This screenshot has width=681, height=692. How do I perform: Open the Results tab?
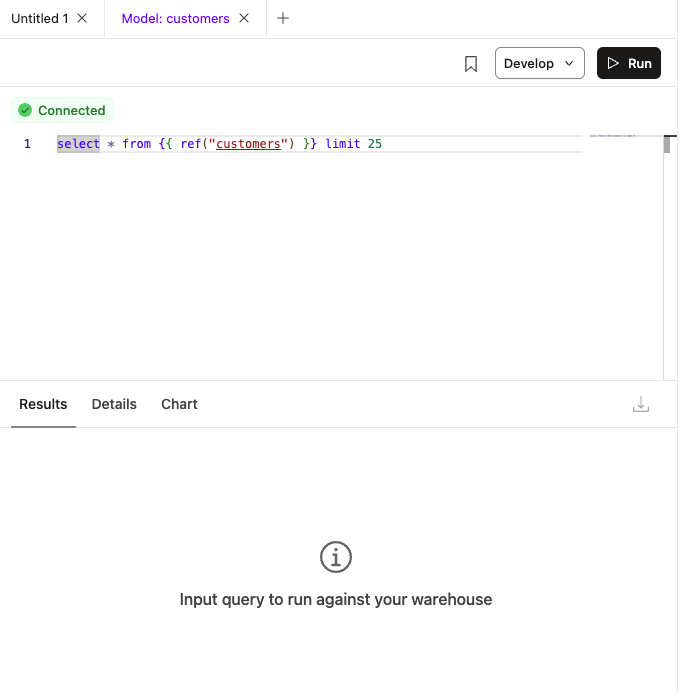pyautogui.click(x=43, y=404)
